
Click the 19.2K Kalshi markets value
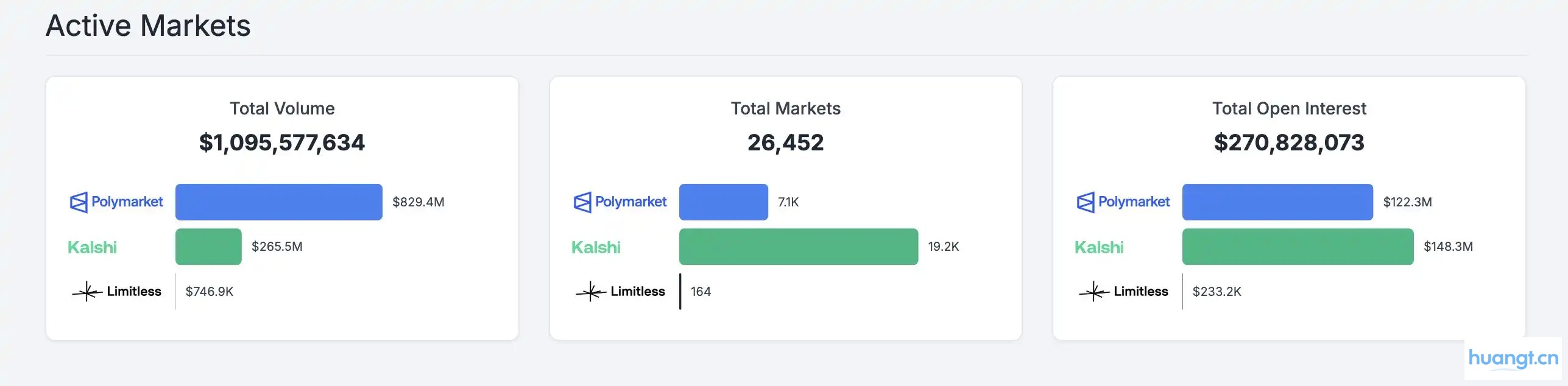[943, 247]
